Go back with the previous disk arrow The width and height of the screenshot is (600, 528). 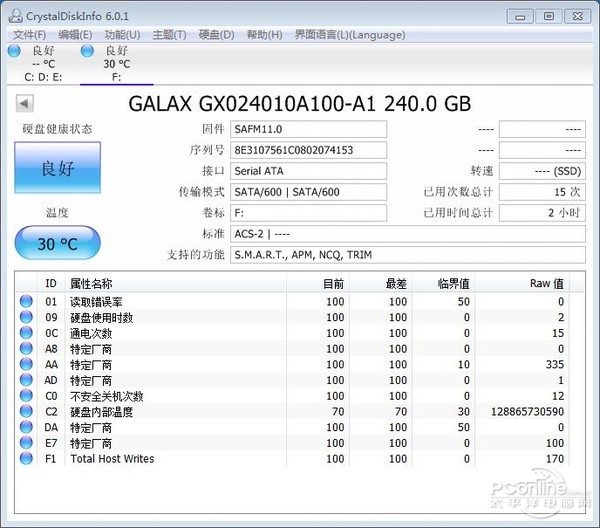coord(24,103)
